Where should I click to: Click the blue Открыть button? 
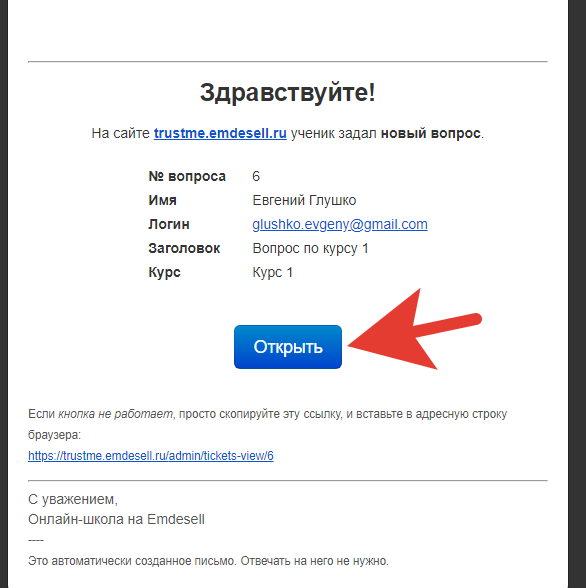coord(288,347)
